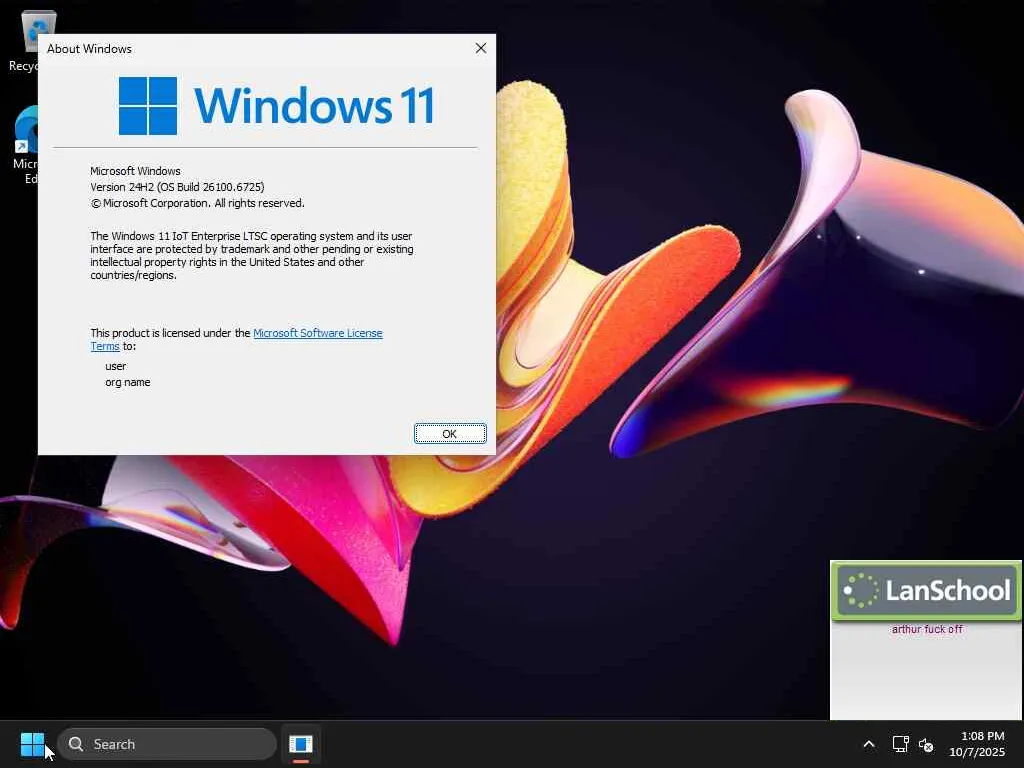The width and height of the screenshot is (1024, 768).
Task: Open the Windows Start menu
Action: [32, 744]
